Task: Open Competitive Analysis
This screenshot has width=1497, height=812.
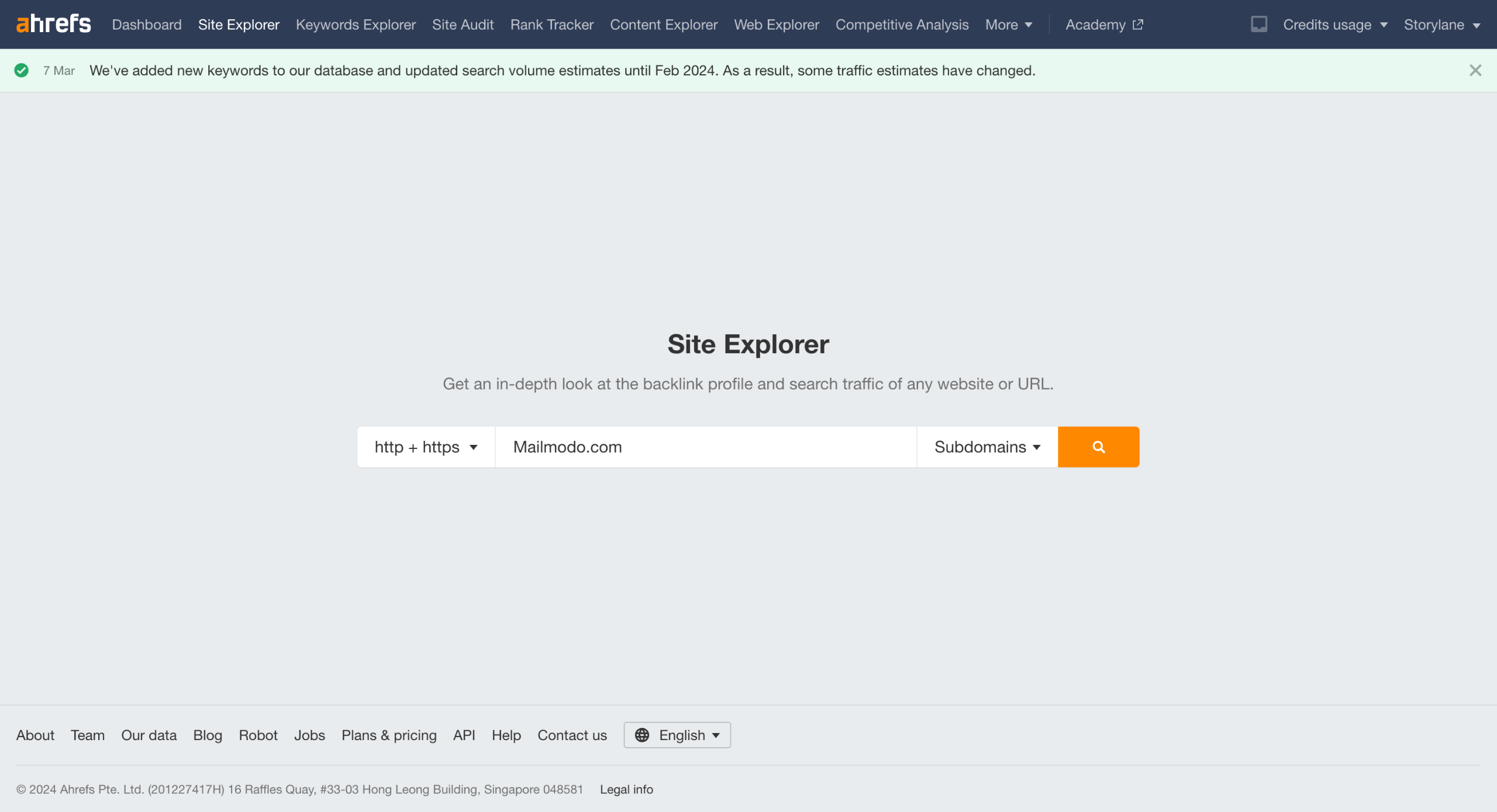Action: coord(902,25)
